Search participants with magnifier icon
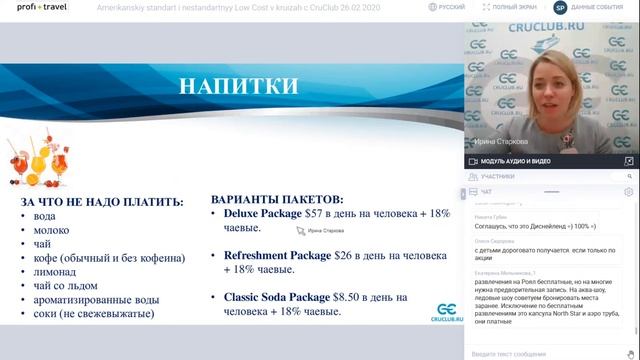Image resolution: width=640 pixels, height=360 pixels. [x=630, y=176]
